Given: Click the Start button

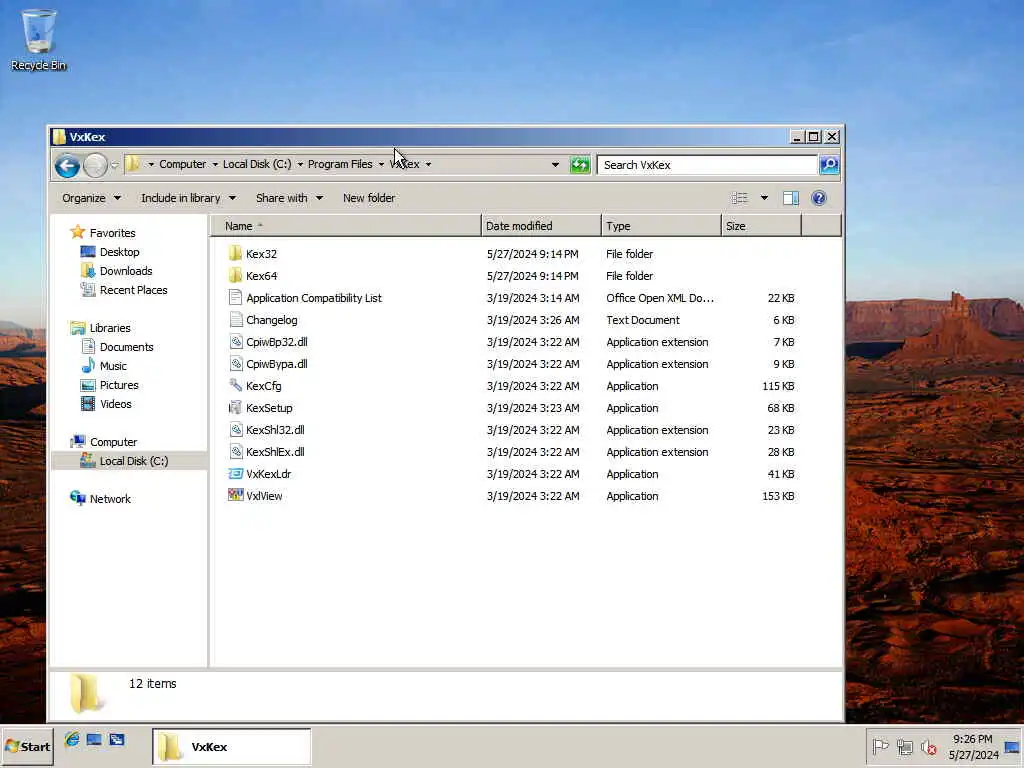Looking at the screenshot, I should pyautogui.click(x=27, y=746).
